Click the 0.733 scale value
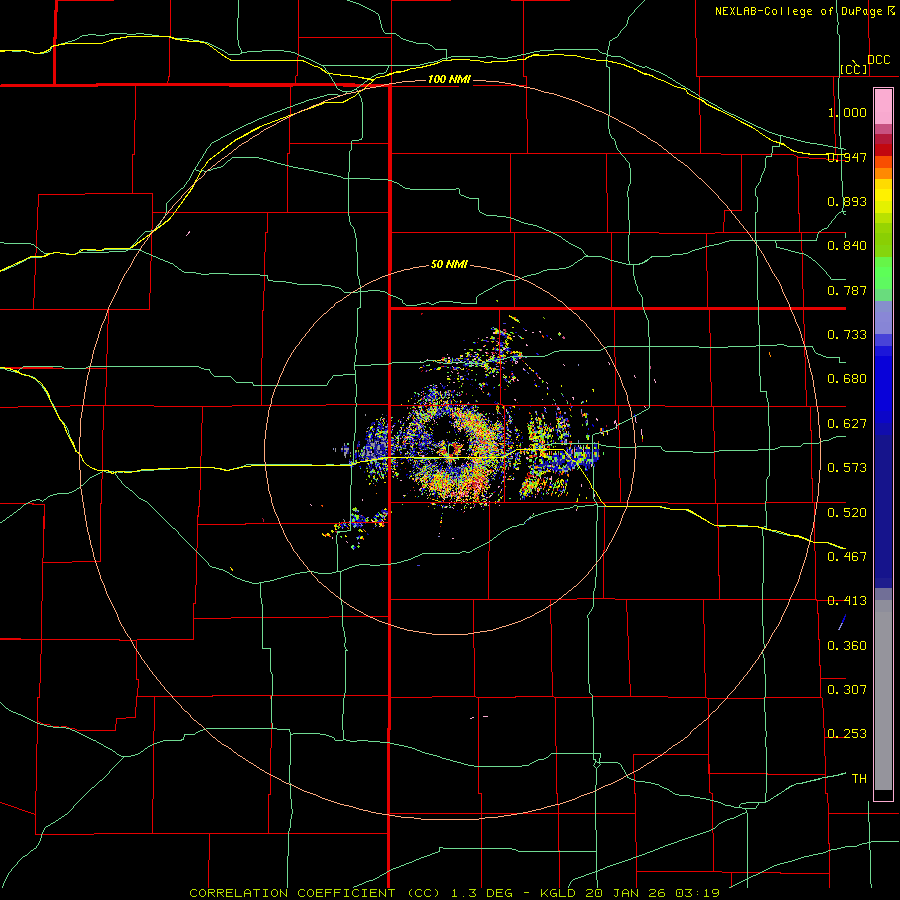 [x=847, y=335]
